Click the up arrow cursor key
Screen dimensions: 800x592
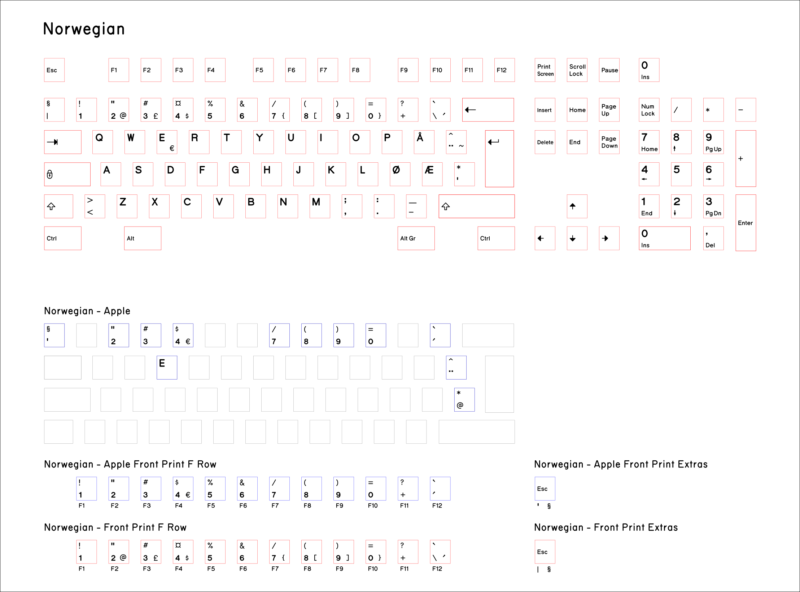click(577, 206)
